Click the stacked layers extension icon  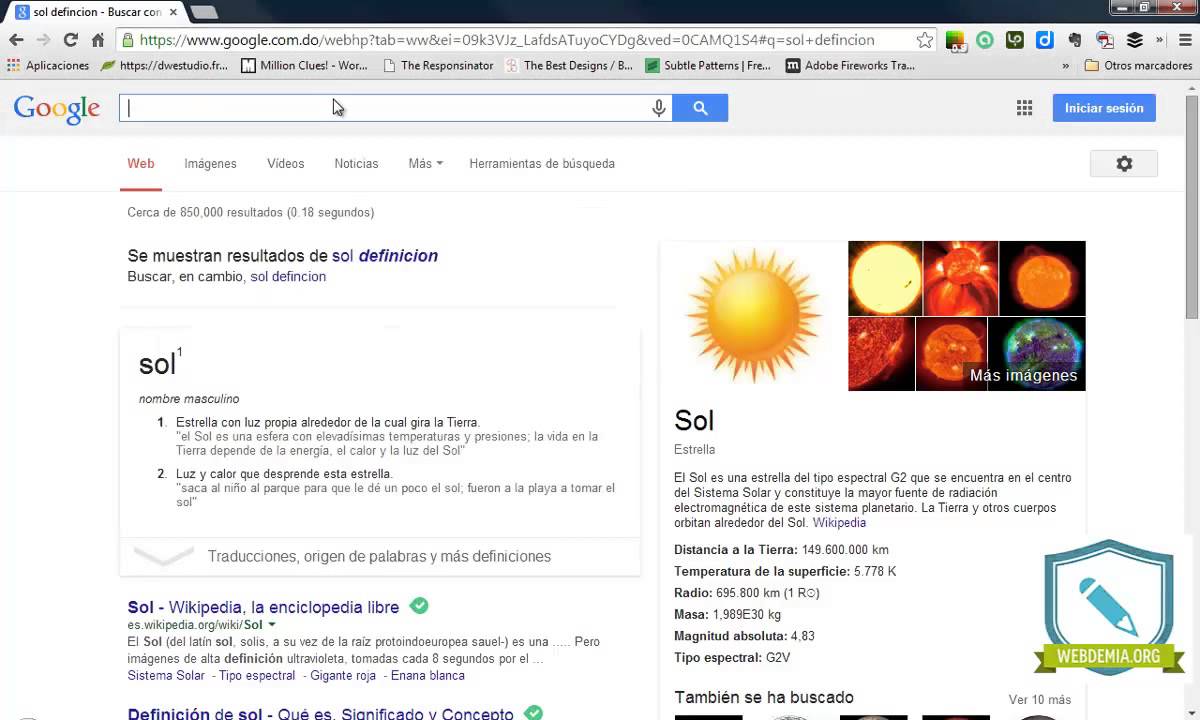click(1135, 40)
